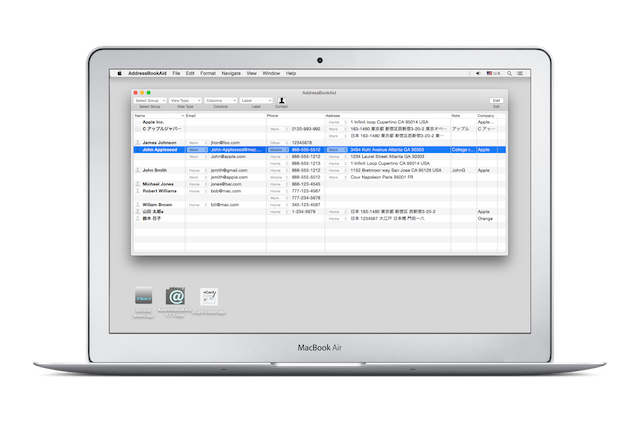Open the Format menu
This screenshot has height=421, width=640.
[208, 74]
